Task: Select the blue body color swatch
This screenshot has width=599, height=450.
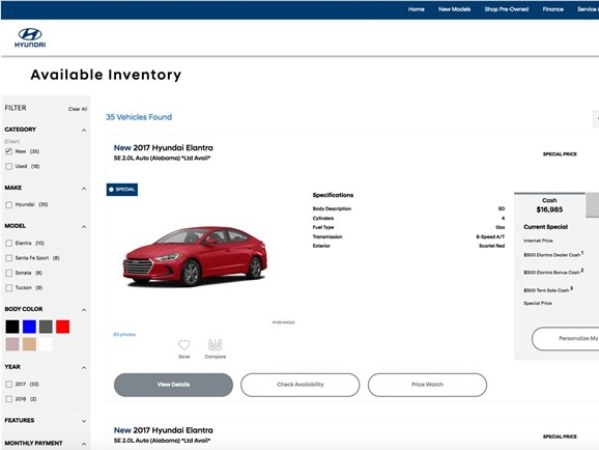Action: 29,327
